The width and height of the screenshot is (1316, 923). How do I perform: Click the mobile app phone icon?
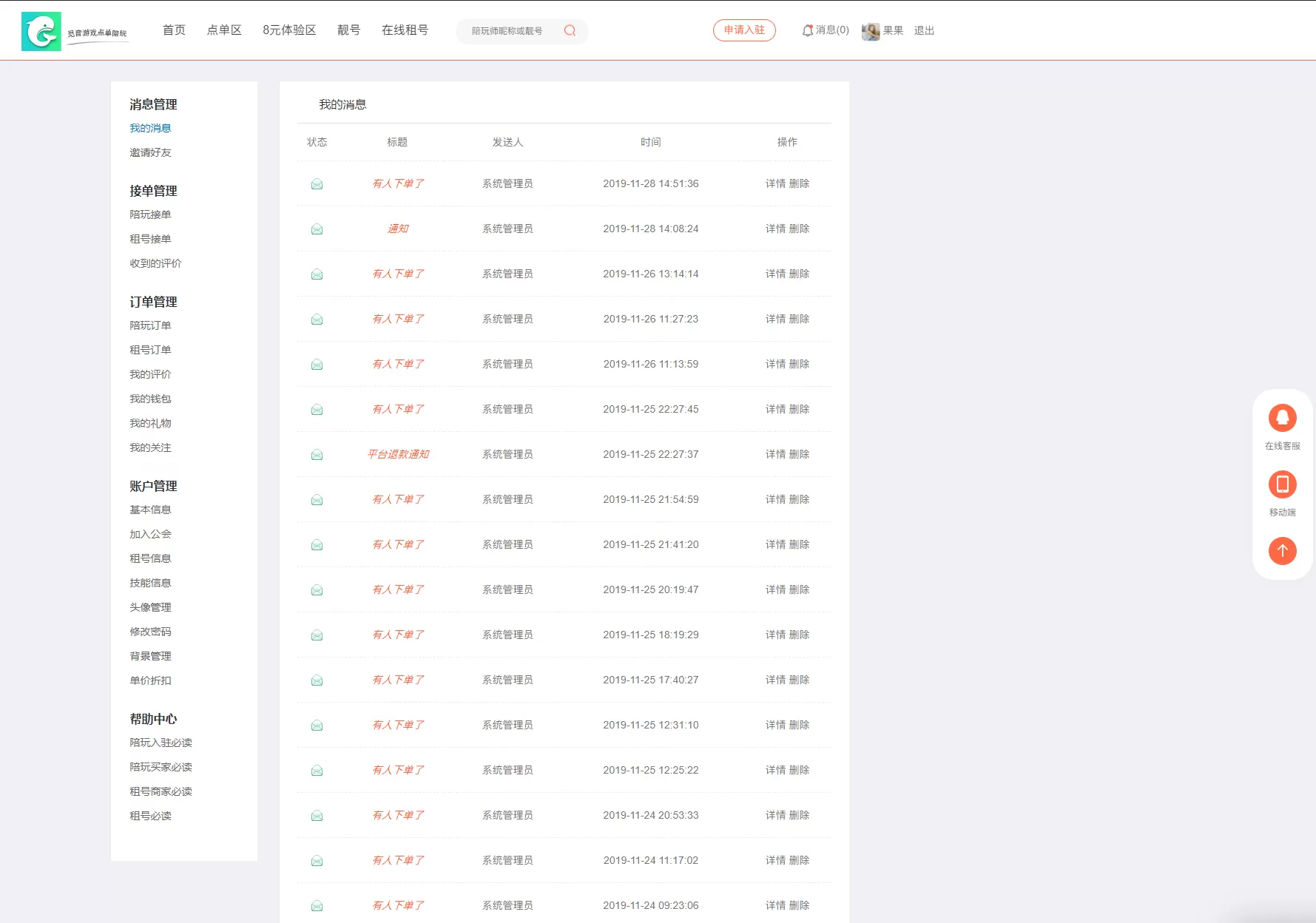(1282, 484)
